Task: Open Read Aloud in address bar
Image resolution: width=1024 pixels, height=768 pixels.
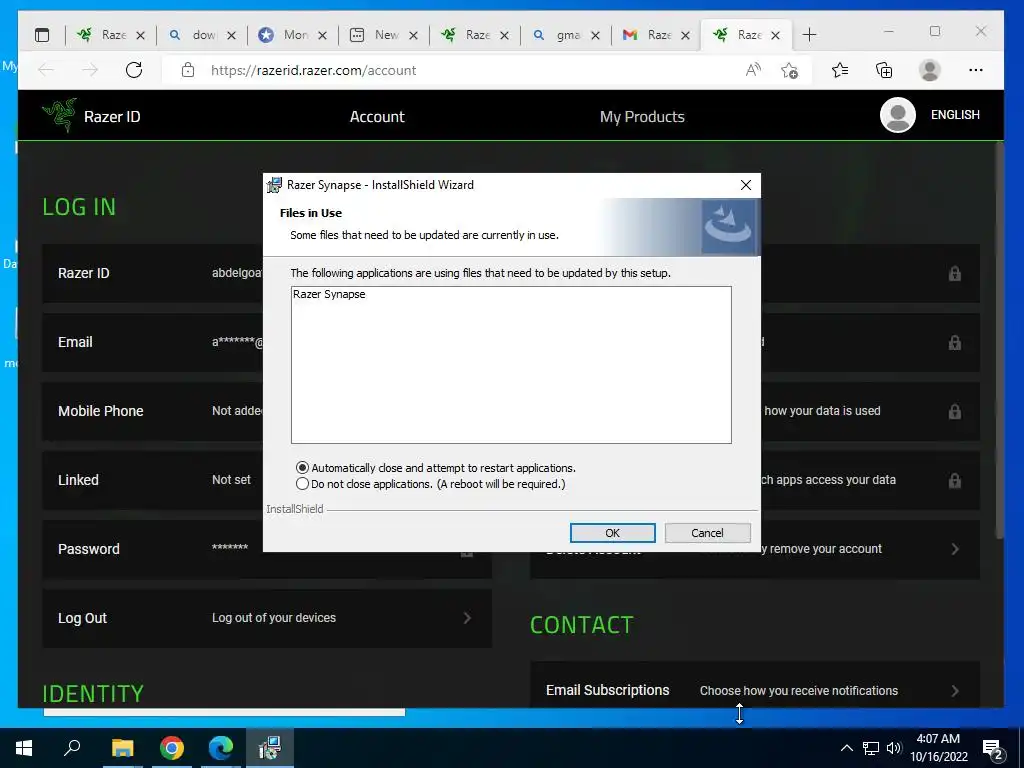Action: point(753,70)
